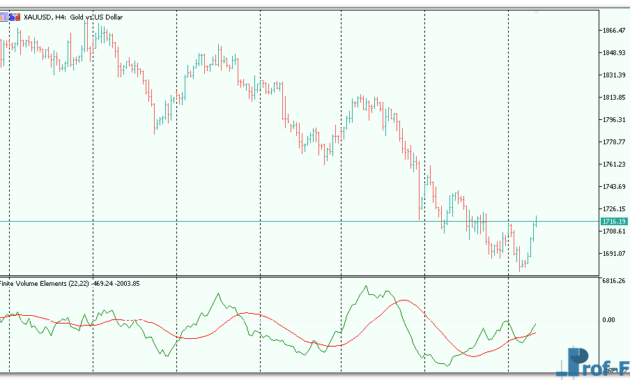Click price scale value 1743.69
The width and height of the screenshot is (630, 380).
pos(614,186)
